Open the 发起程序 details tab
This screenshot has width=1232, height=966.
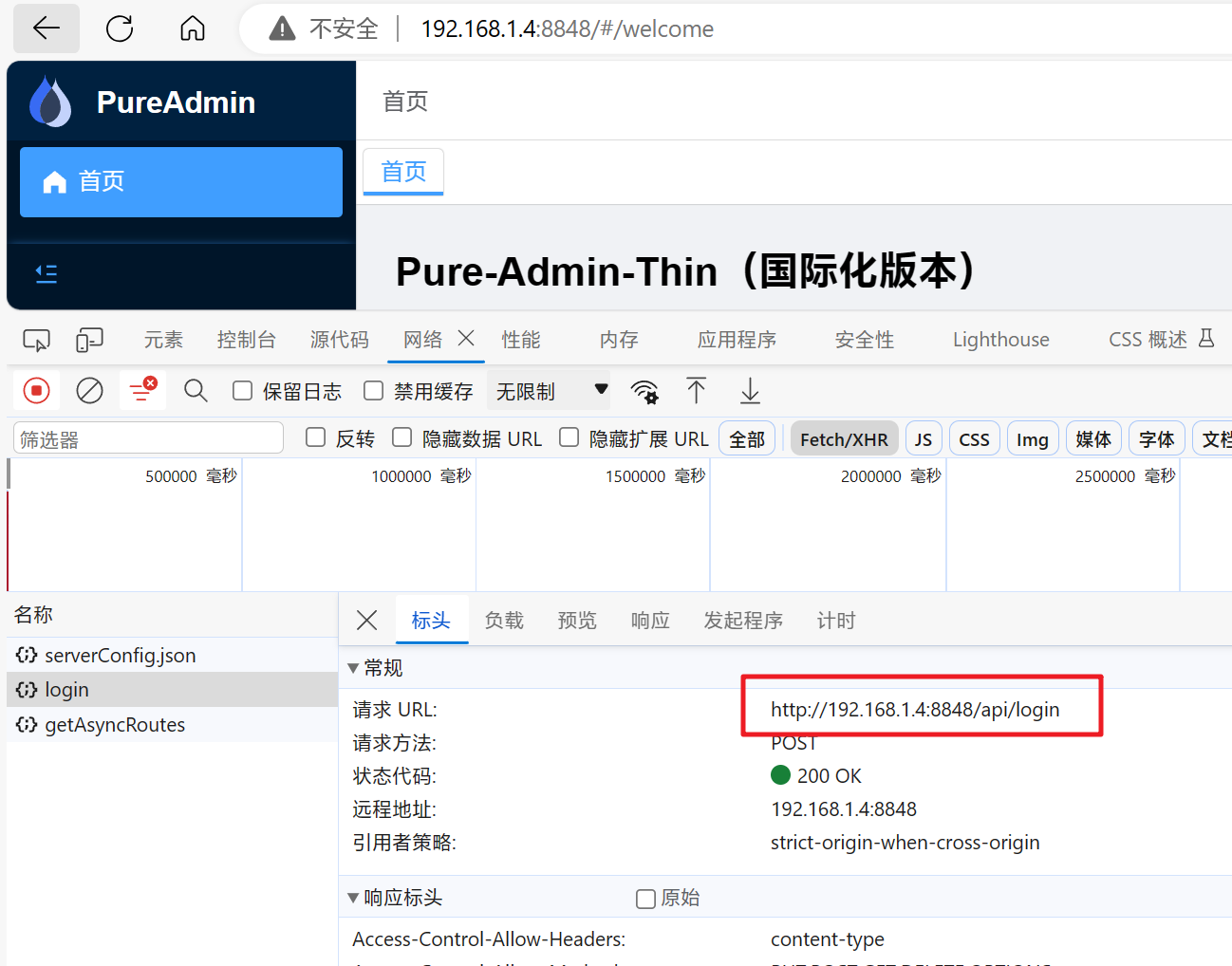[743, 621]
